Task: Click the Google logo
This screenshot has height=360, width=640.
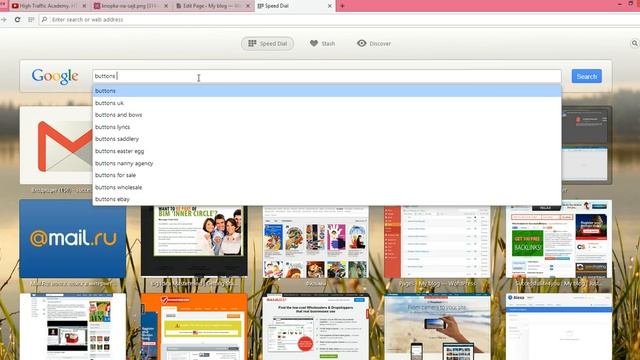Action: (55, 76)
